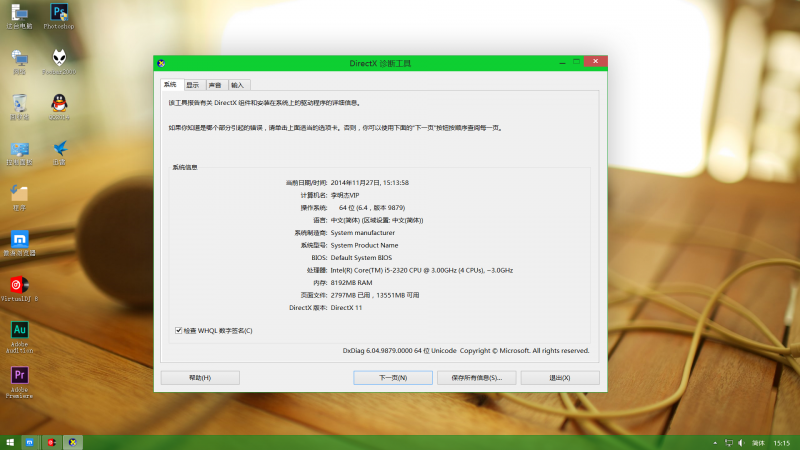
Task: Open the Adobe Audition desktop icon
Action: click(x=19, y=331)
